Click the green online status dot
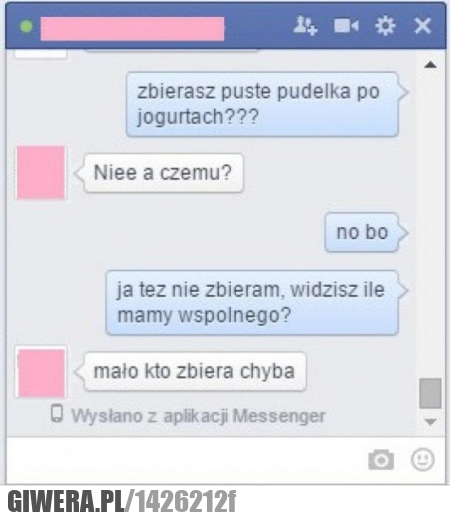 point(26,26)
